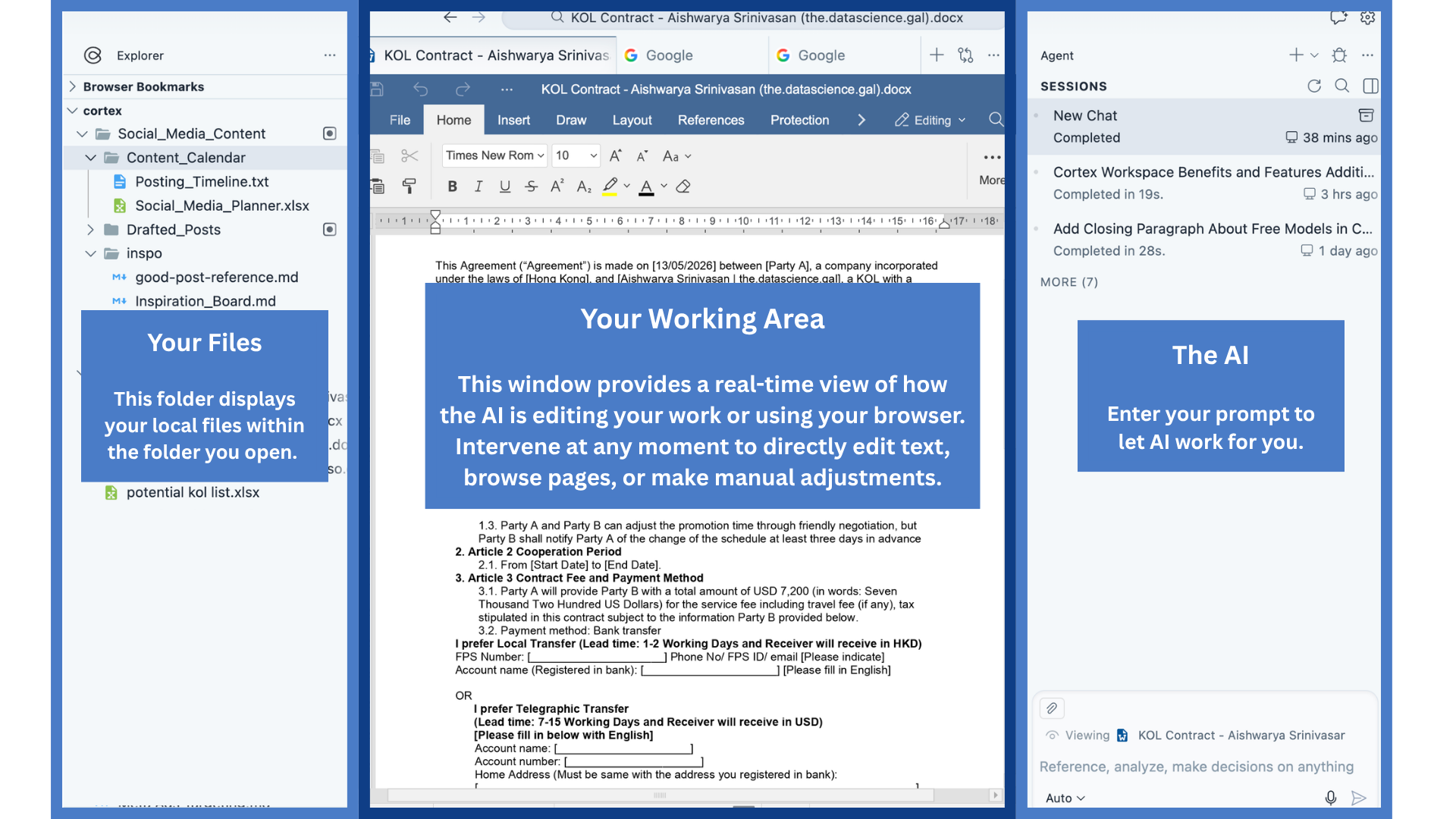This screenshot has height=819, width=1456.
Task: Click the Bold formatting icon
Action: (x=452, y=187)
